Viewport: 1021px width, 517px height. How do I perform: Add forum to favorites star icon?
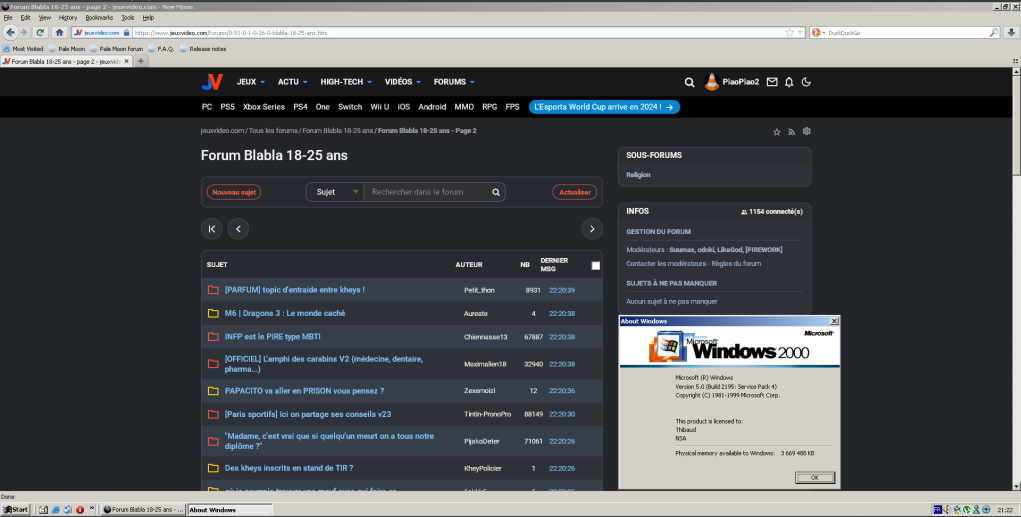point(776,131)
